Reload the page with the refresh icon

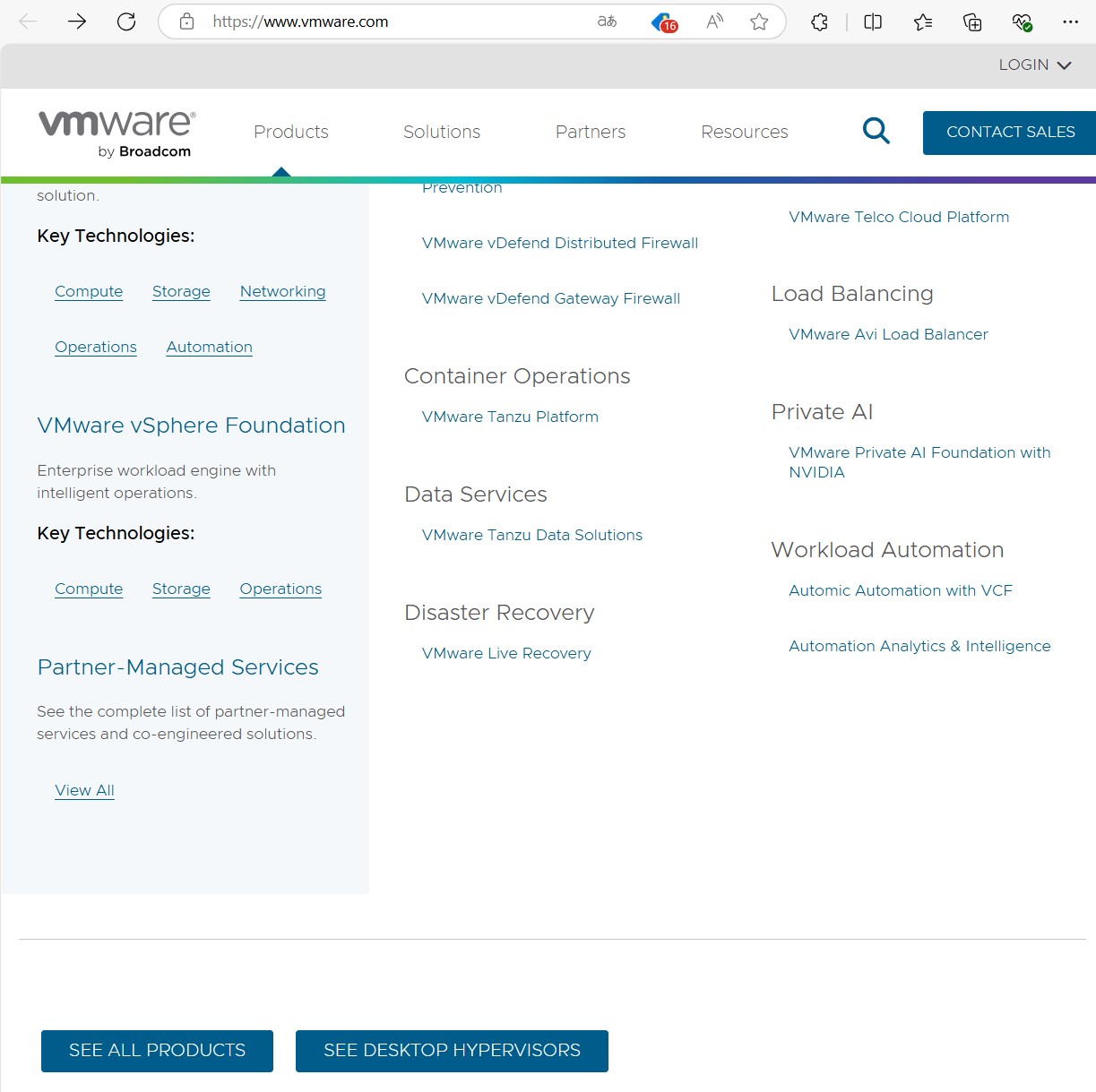coord(126,21)
